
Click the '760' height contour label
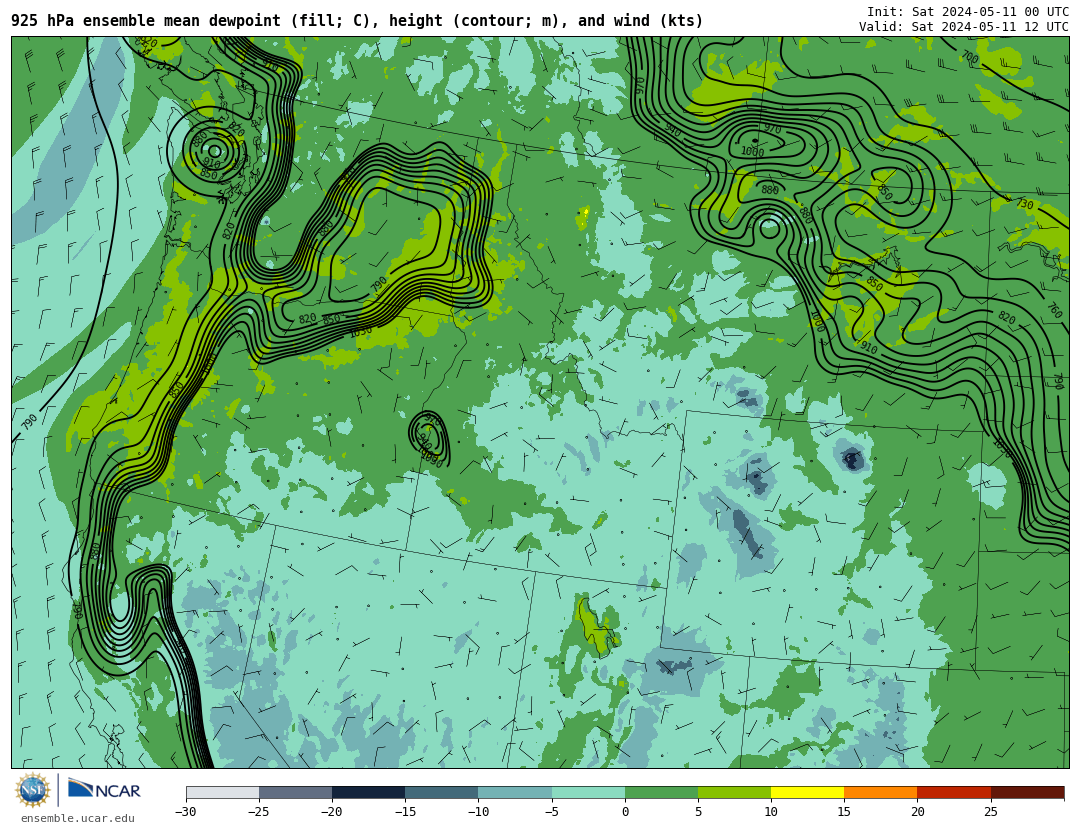[x=1055, y=310]
